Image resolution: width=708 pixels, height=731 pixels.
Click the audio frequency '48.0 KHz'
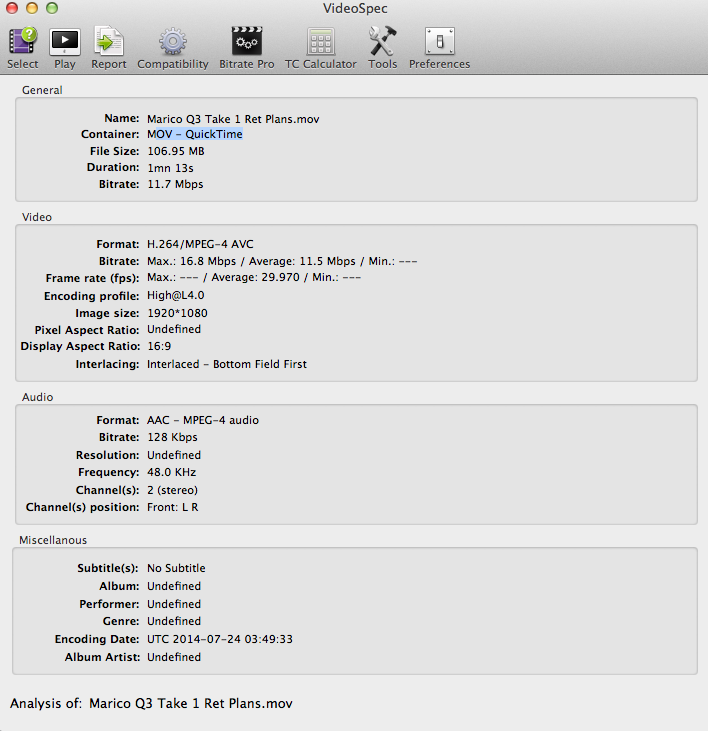pyautogui.click(x=172, y=472)
